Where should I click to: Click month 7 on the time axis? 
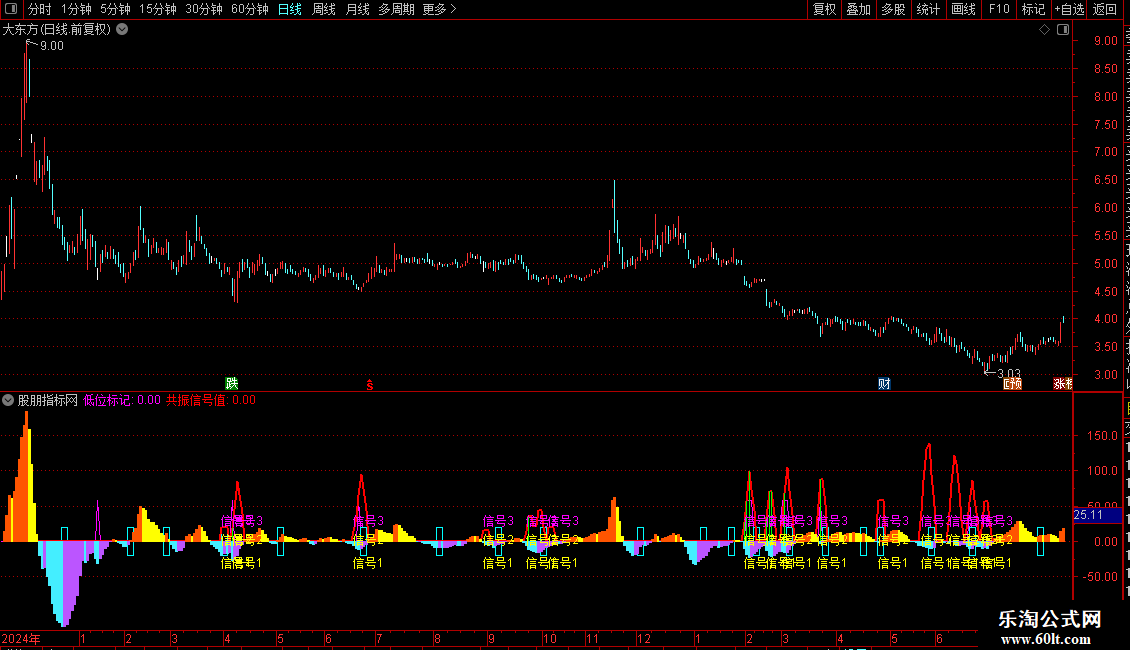(x=379, y=639)
